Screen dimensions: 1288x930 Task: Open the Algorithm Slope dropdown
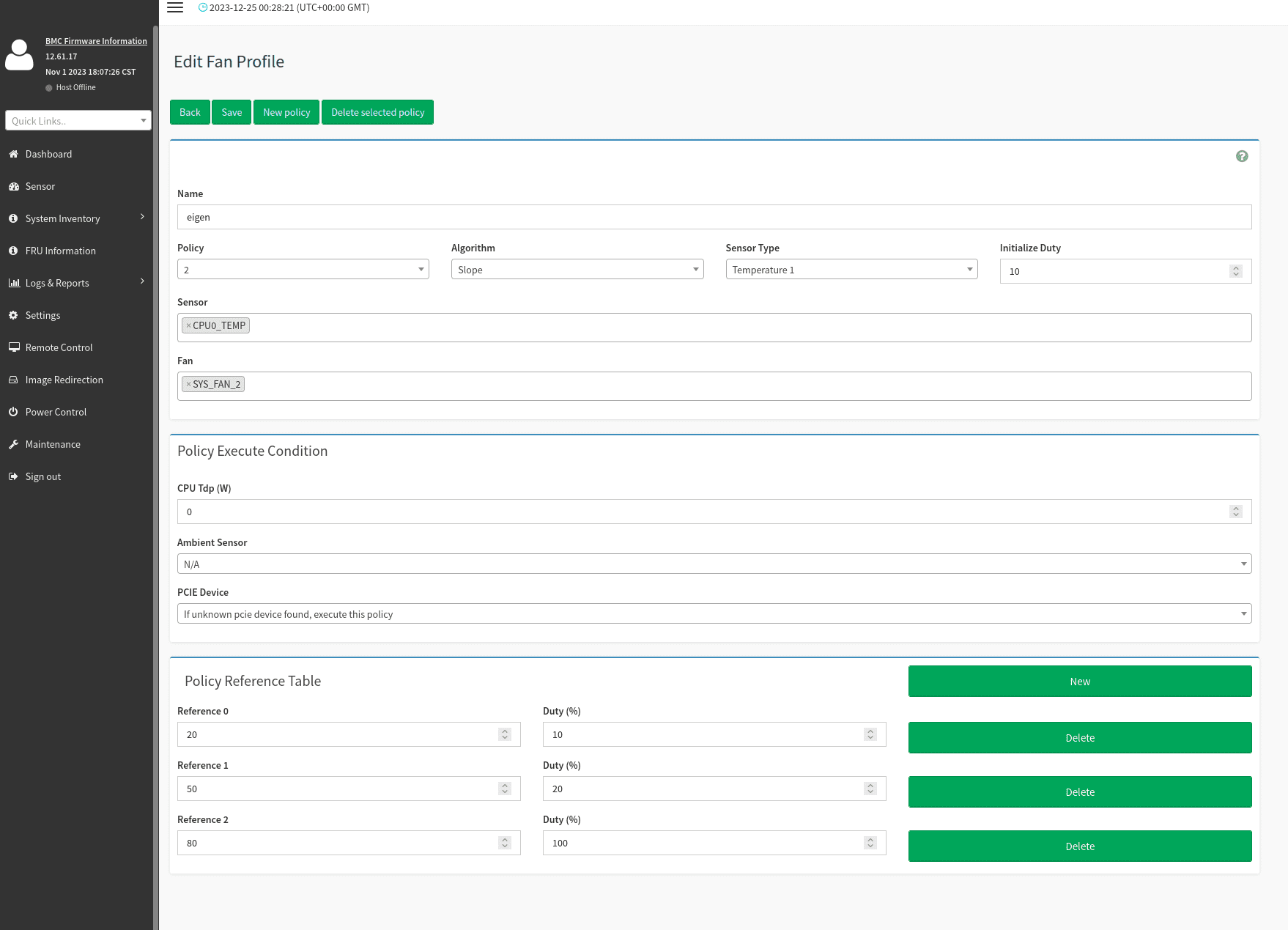point(577,270)
